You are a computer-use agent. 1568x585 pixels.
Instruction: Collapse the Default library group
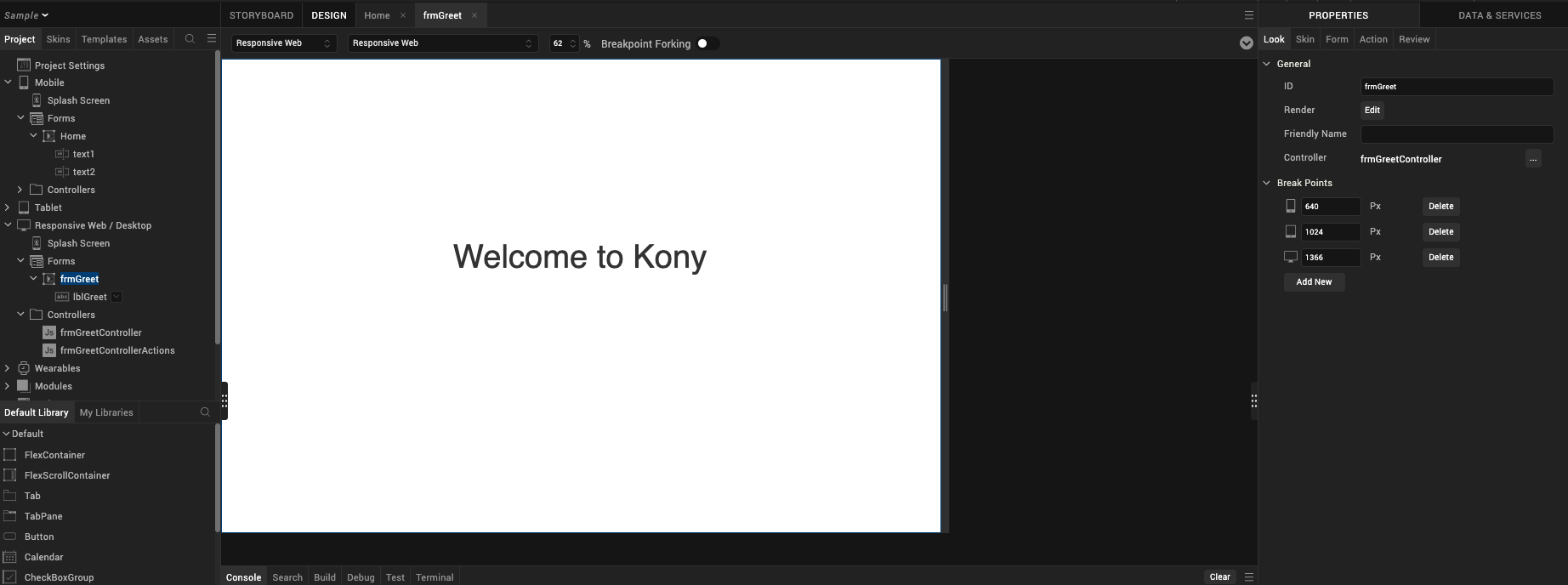tap(7, 434)
